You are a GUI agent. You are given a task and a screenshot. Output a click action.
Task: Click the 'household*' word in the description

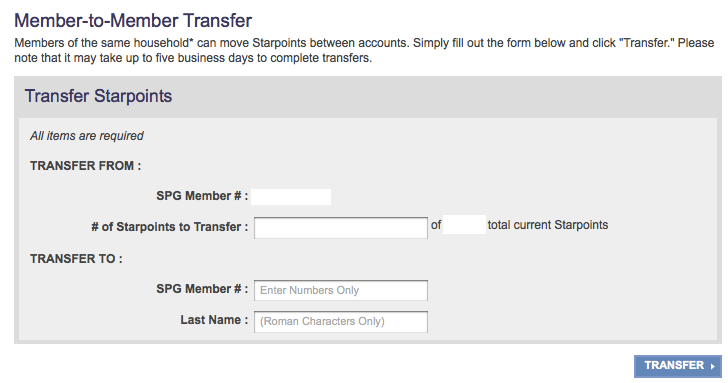163,43
